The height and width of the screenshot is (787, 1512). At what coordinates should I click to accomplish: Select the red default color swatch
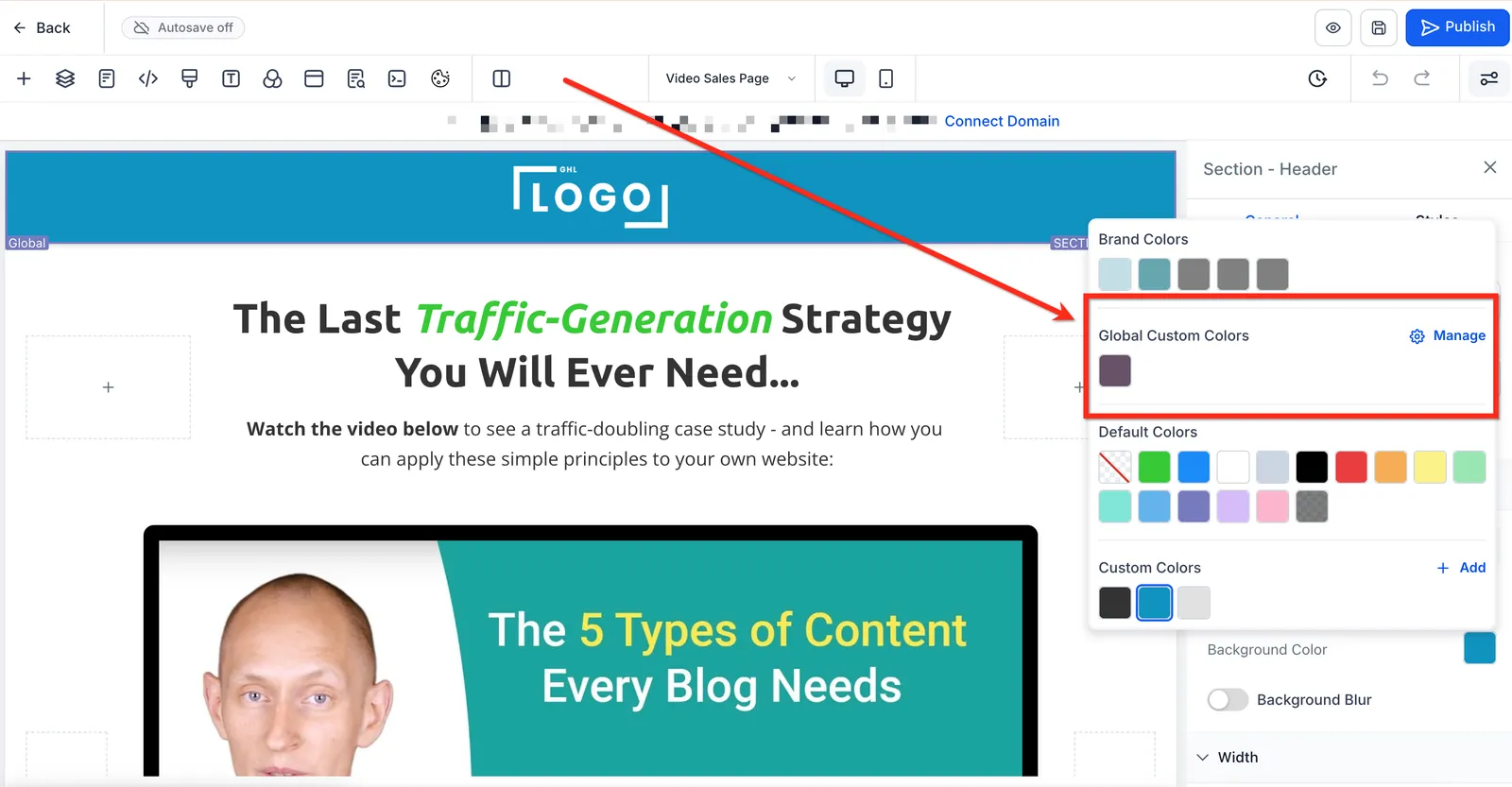(1351, 467)
